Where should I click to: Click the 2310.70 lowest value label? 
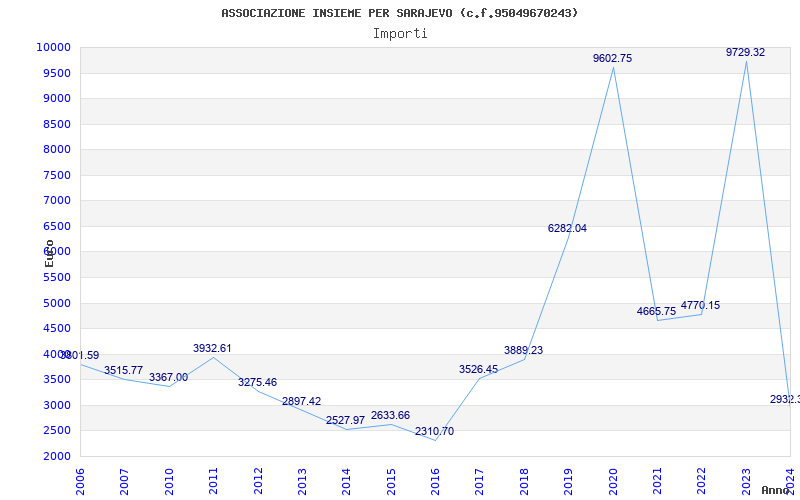tap(434, 432)
